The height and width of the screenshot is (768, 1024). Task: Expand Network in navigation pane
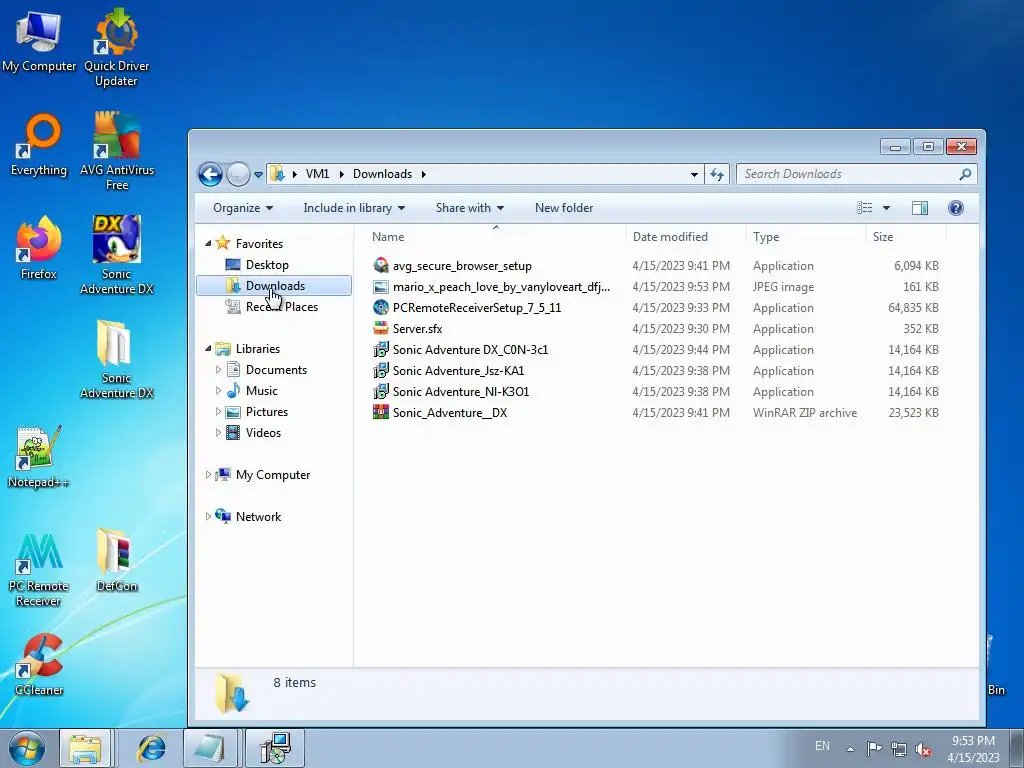point(208,517)
